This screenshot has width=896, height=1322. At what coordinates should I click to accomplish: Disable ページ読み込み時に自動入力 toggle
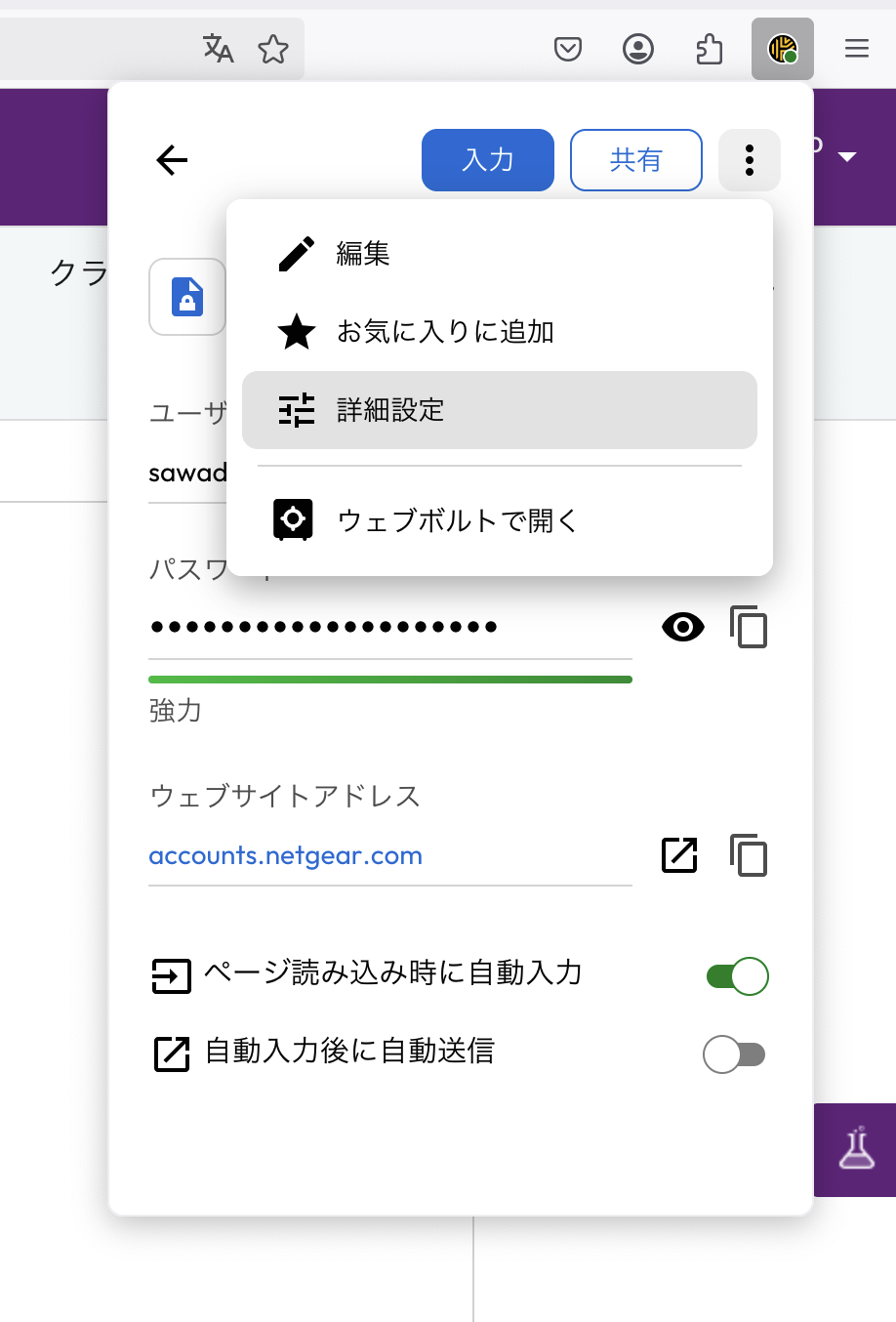coord(737,976)
